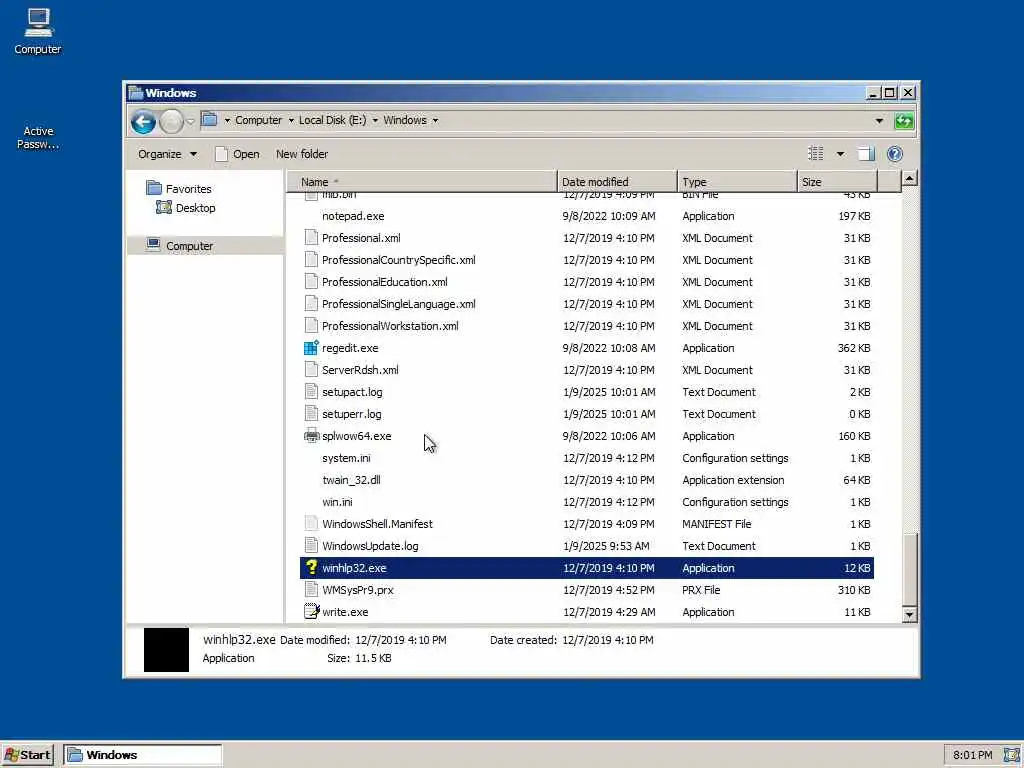
Task: Sort by the Type column header
Action: tap(737, 182)
